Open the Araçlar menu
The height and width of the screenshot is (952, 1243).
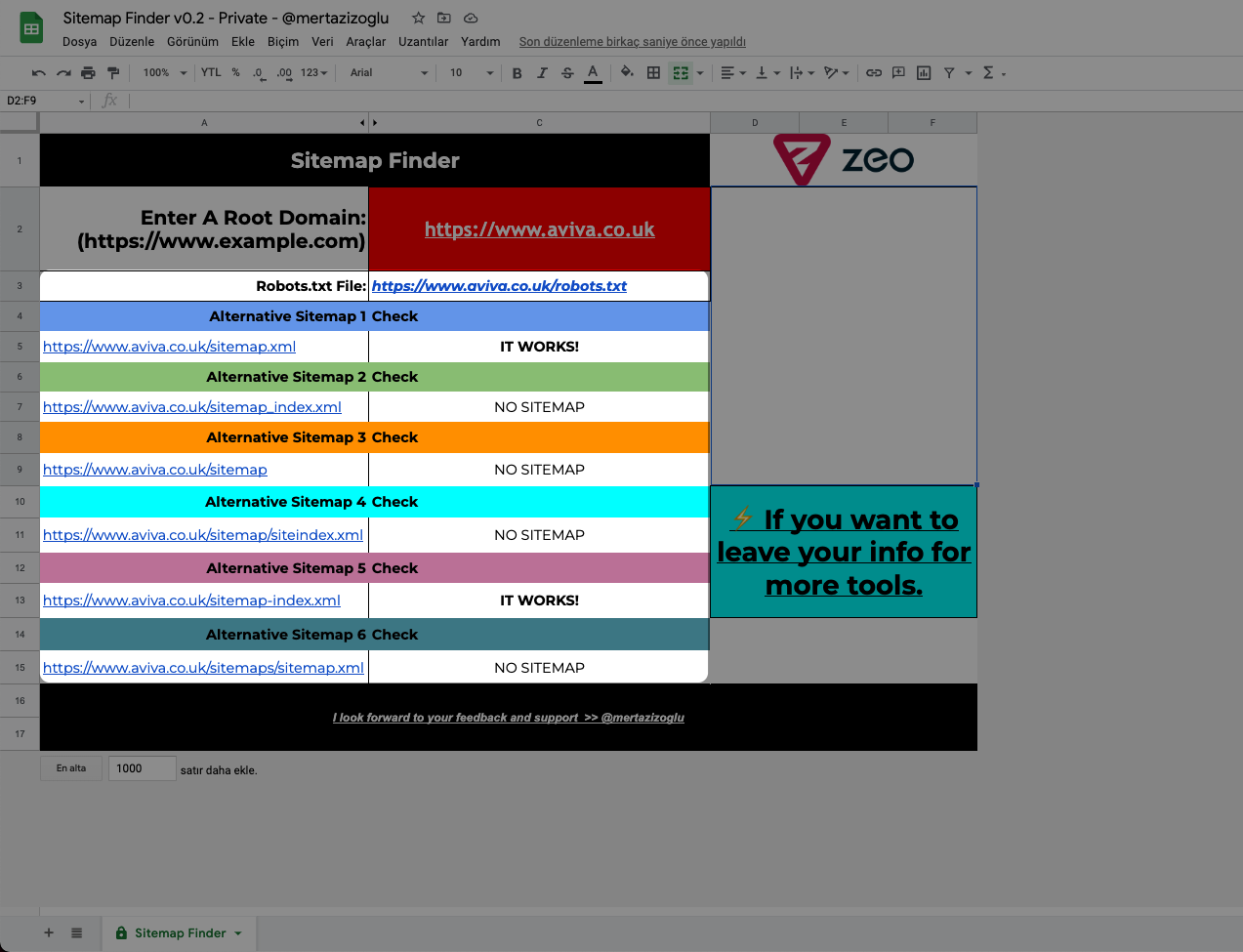click(x=366, y=42)
